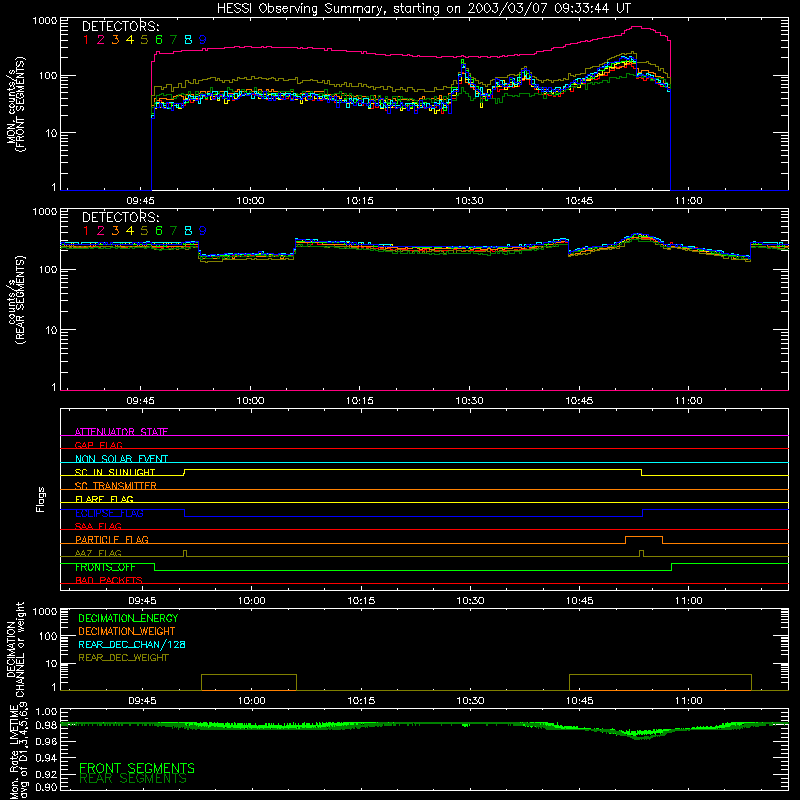This screenshot has width=800, height=800.
Task: Select the PARTICLE_FLAG label
Action: coord(112,539)
